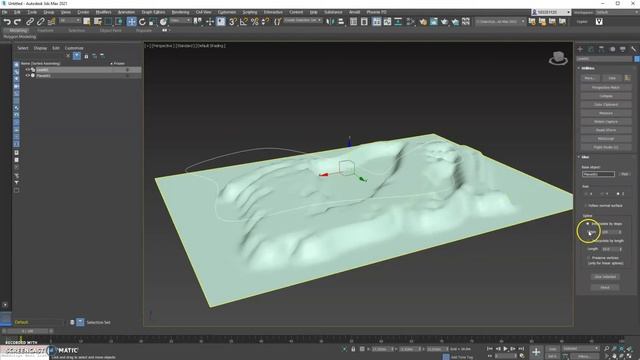Toggle the Percent Snap icon
640x360 pixels.
pyautogui.click(x=255, y=22)
